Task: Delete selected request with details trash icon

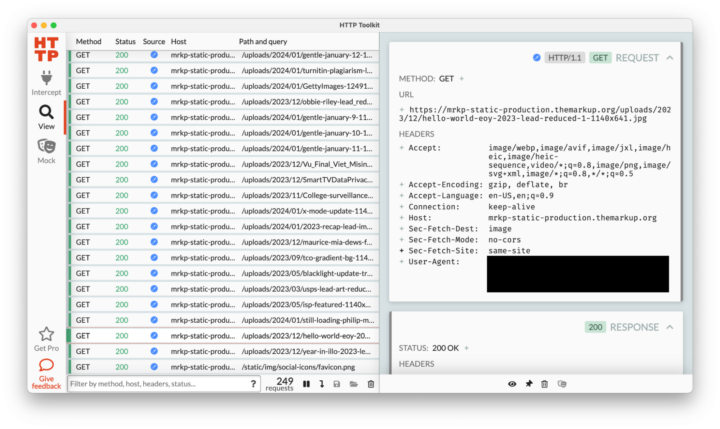Action: [545, 384]
